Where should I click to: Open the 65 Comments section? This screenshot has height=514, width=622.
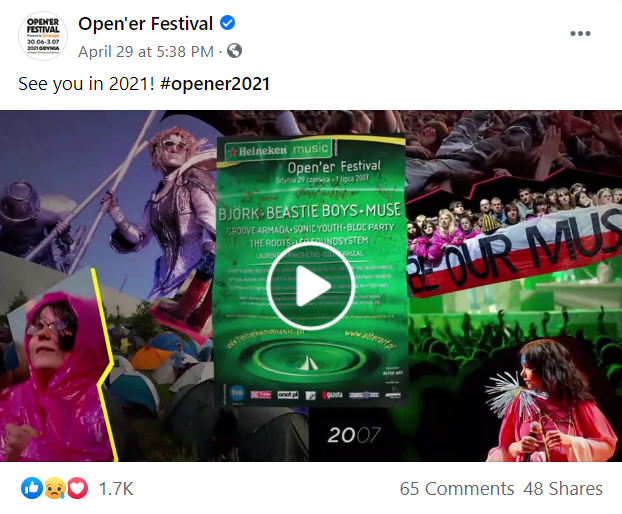[x=457, y=489]
